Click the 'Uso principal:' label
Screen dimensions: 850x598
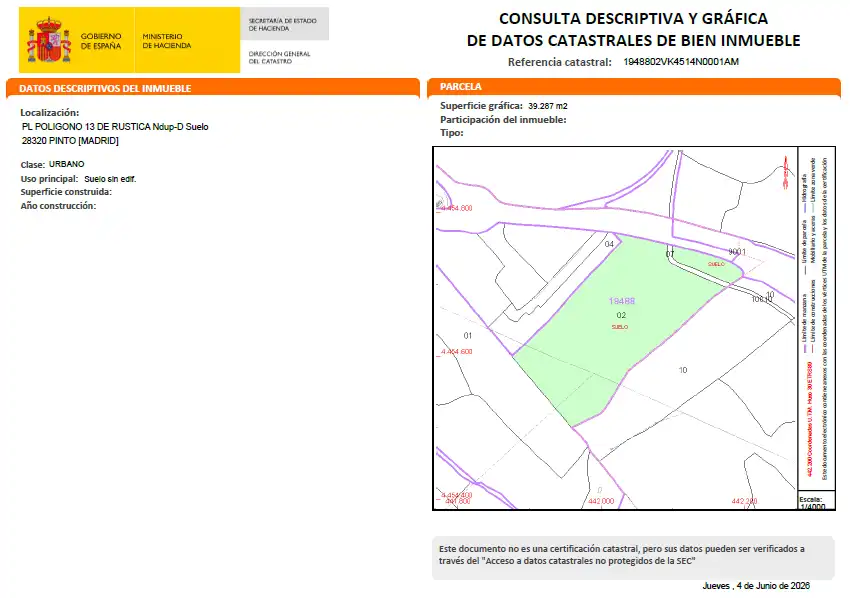(49, 179)
